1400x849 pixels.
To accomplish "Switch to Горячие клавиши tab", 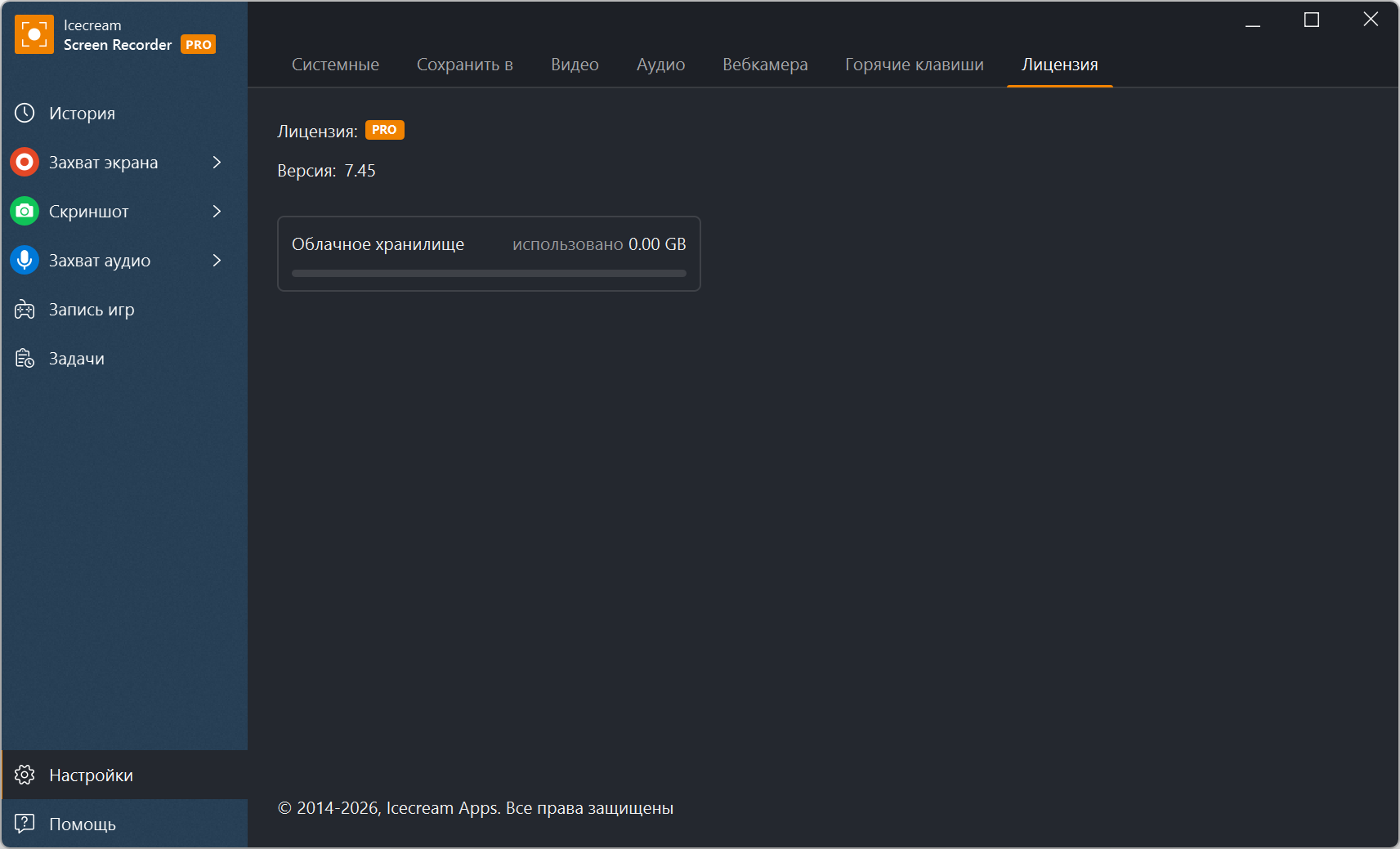I will tap(914, 65).
